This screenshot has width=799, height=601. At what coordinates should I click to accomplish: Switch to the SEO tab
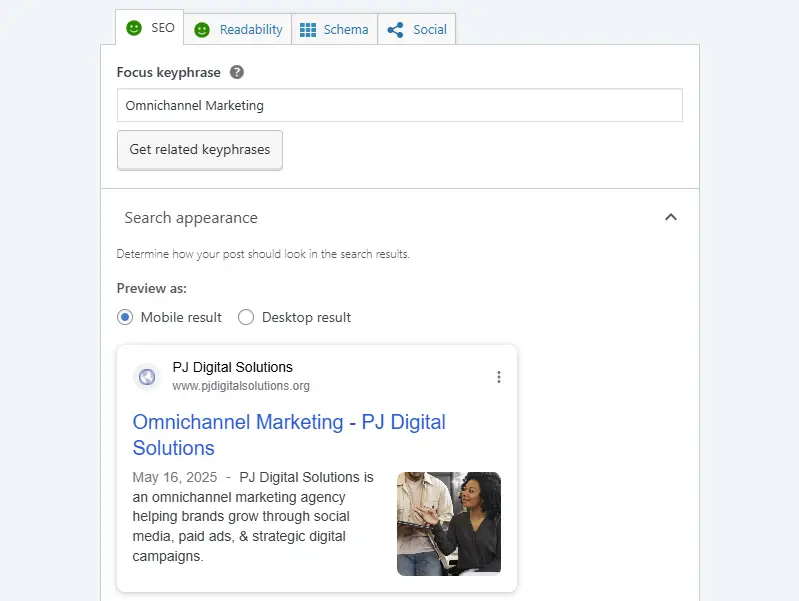point(149,28)
